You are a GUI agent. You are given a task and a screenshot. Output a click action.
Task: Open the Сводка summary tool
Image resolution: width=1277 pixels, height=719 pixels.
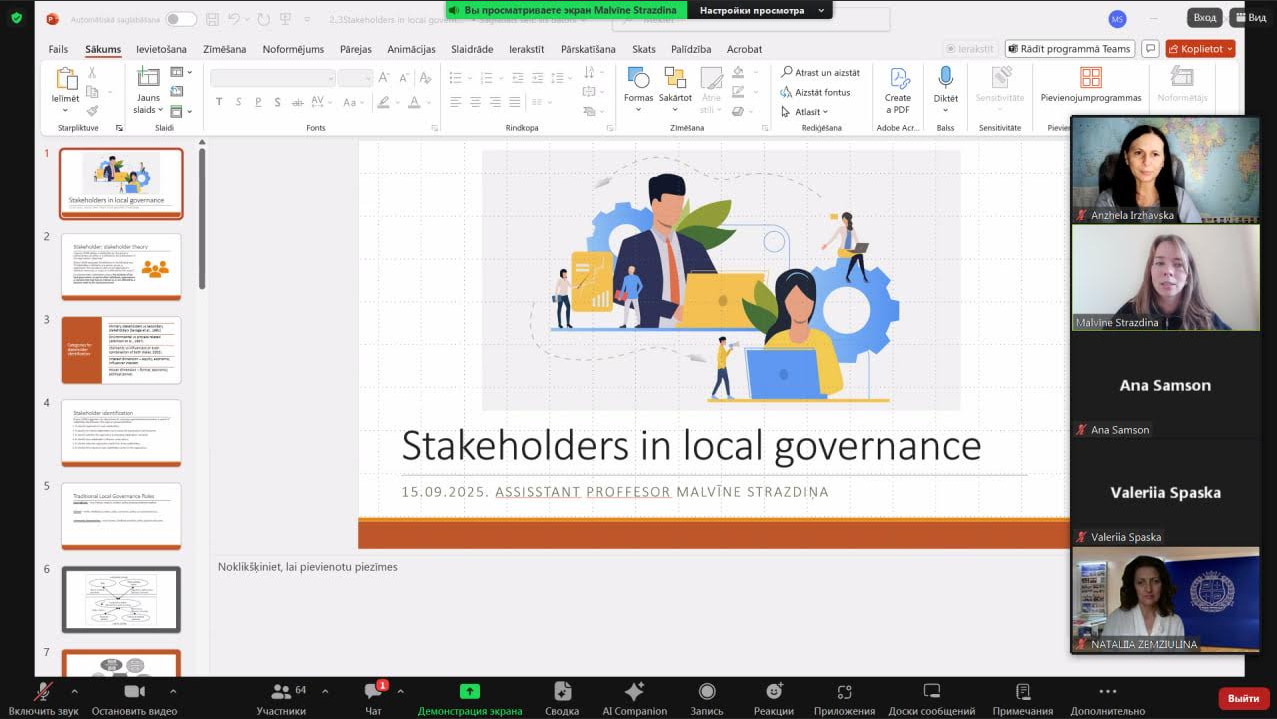[x=562, y=697]
